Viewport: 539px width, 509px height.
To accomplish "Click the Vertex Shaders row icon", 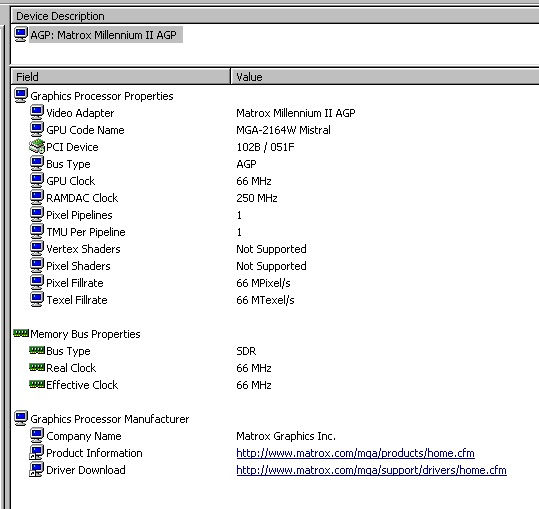I will tap(37, 248).
